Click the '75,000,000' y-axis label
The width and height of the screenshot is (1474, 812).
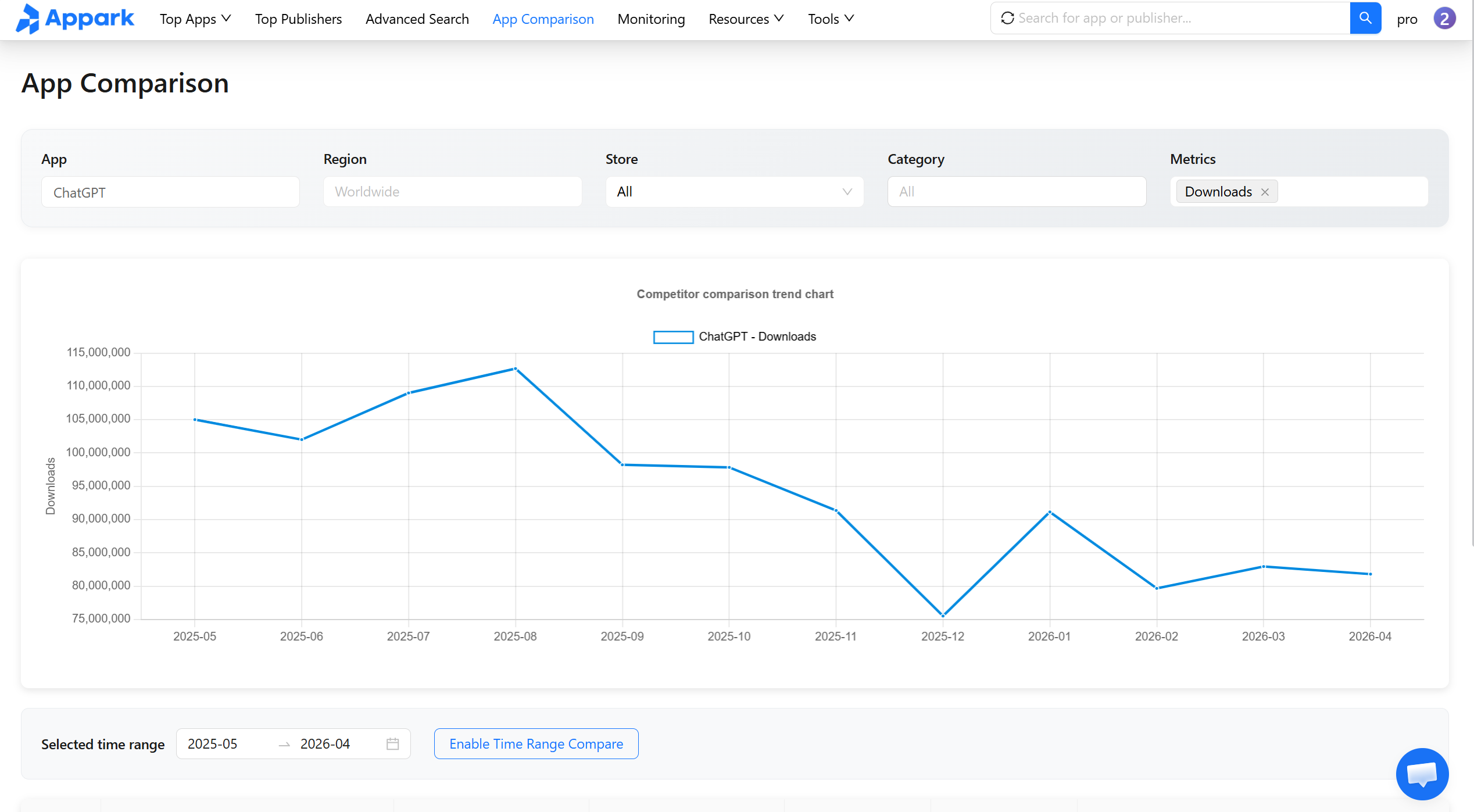101,618
